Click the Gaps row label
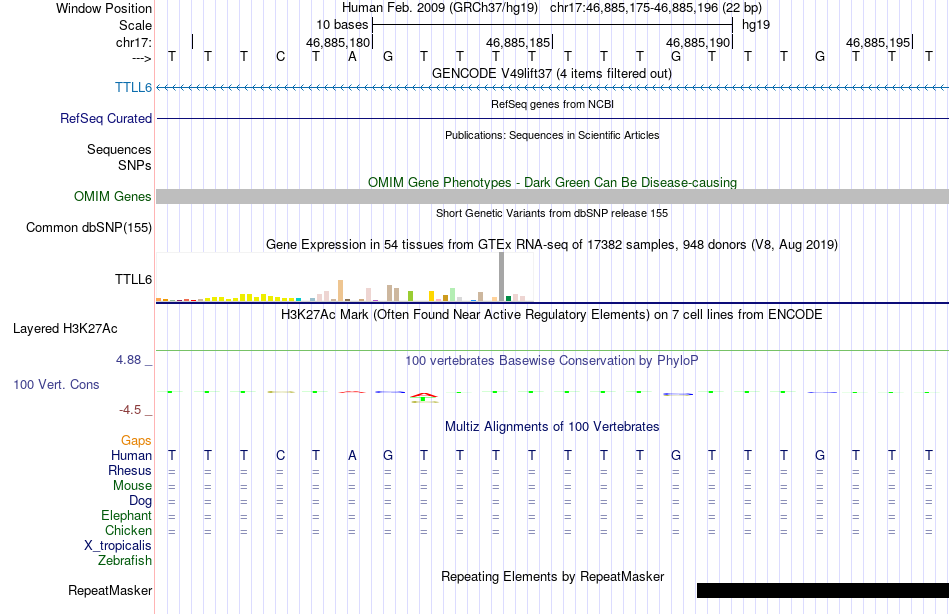This screenshot has height=614, width=950. [x=136, y=441]
